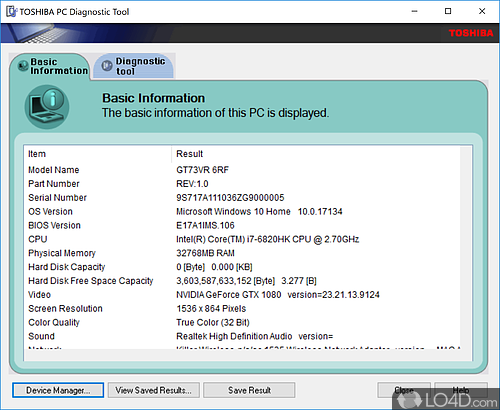
Task: Select the True Color (32 Bit) value
Action: click(x=213, y=323)
